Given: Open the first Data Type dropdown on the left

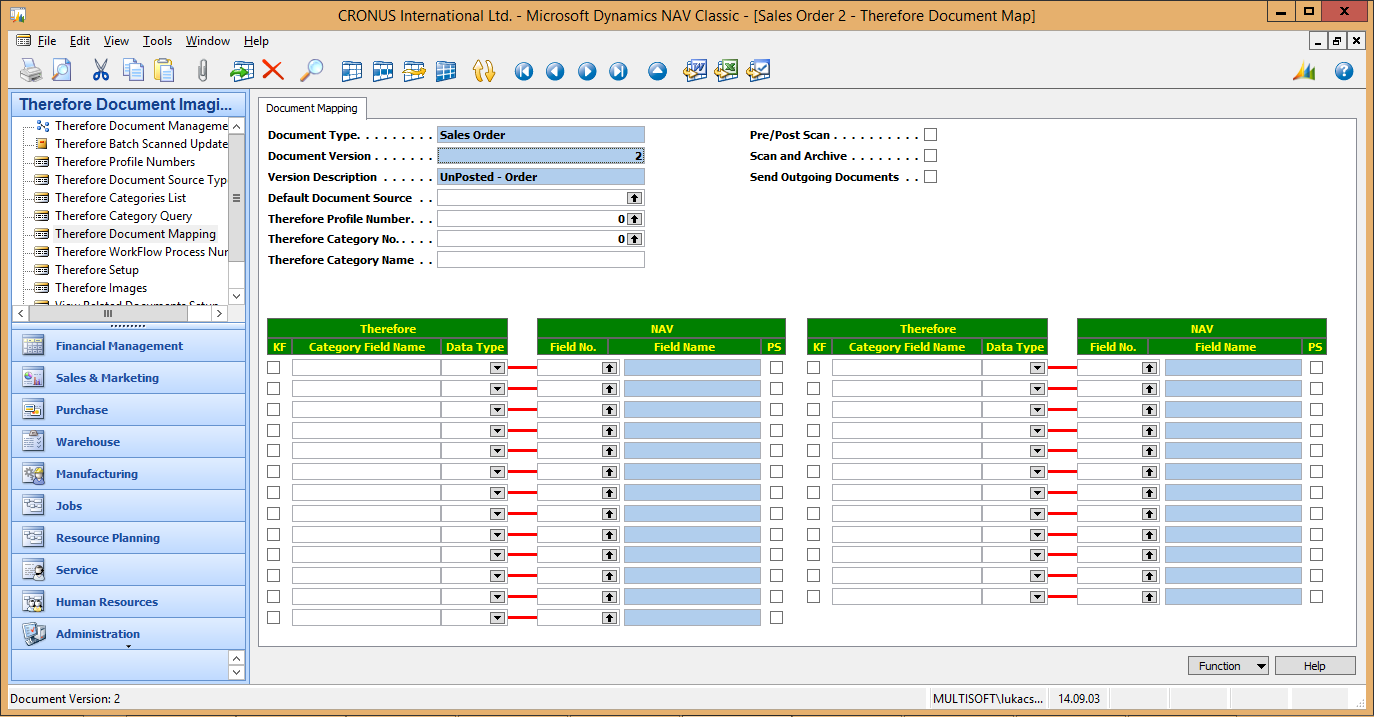Looking at the screenshot, I should point(497,368).
